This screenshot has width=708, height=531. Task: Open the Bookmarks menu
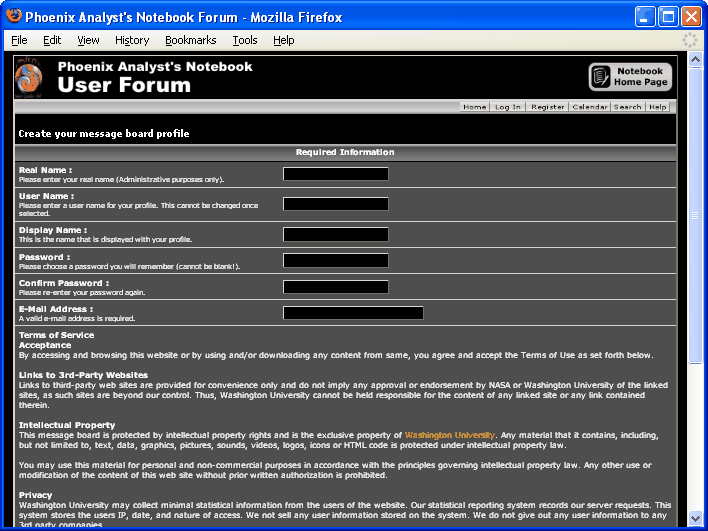(x=191, y=40)
